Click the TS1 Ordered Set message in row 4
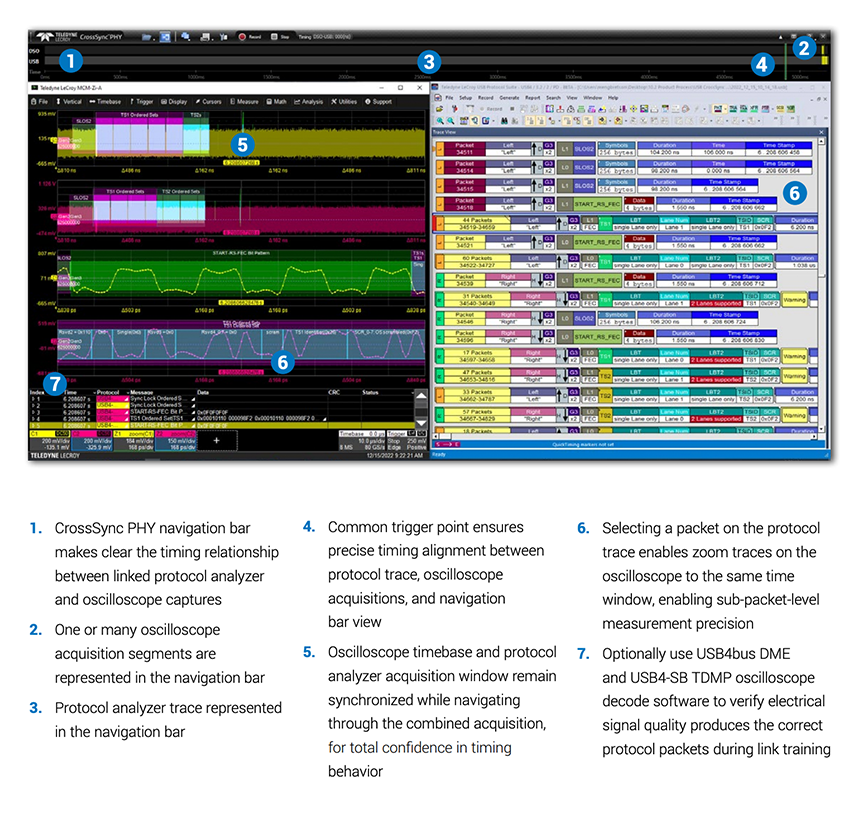Viewport: 864px width, 816px height. tap(159, 419)
